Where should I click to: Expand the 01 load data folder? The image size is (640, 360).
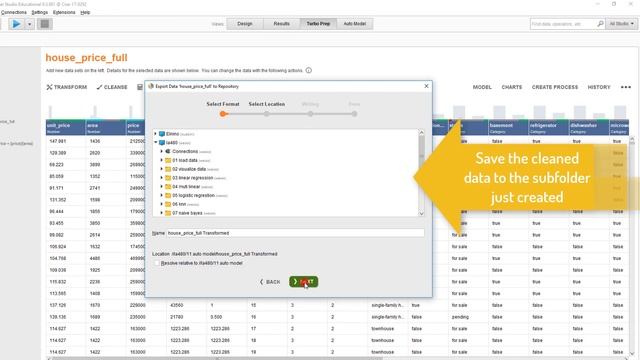click(x=162, y=160)
